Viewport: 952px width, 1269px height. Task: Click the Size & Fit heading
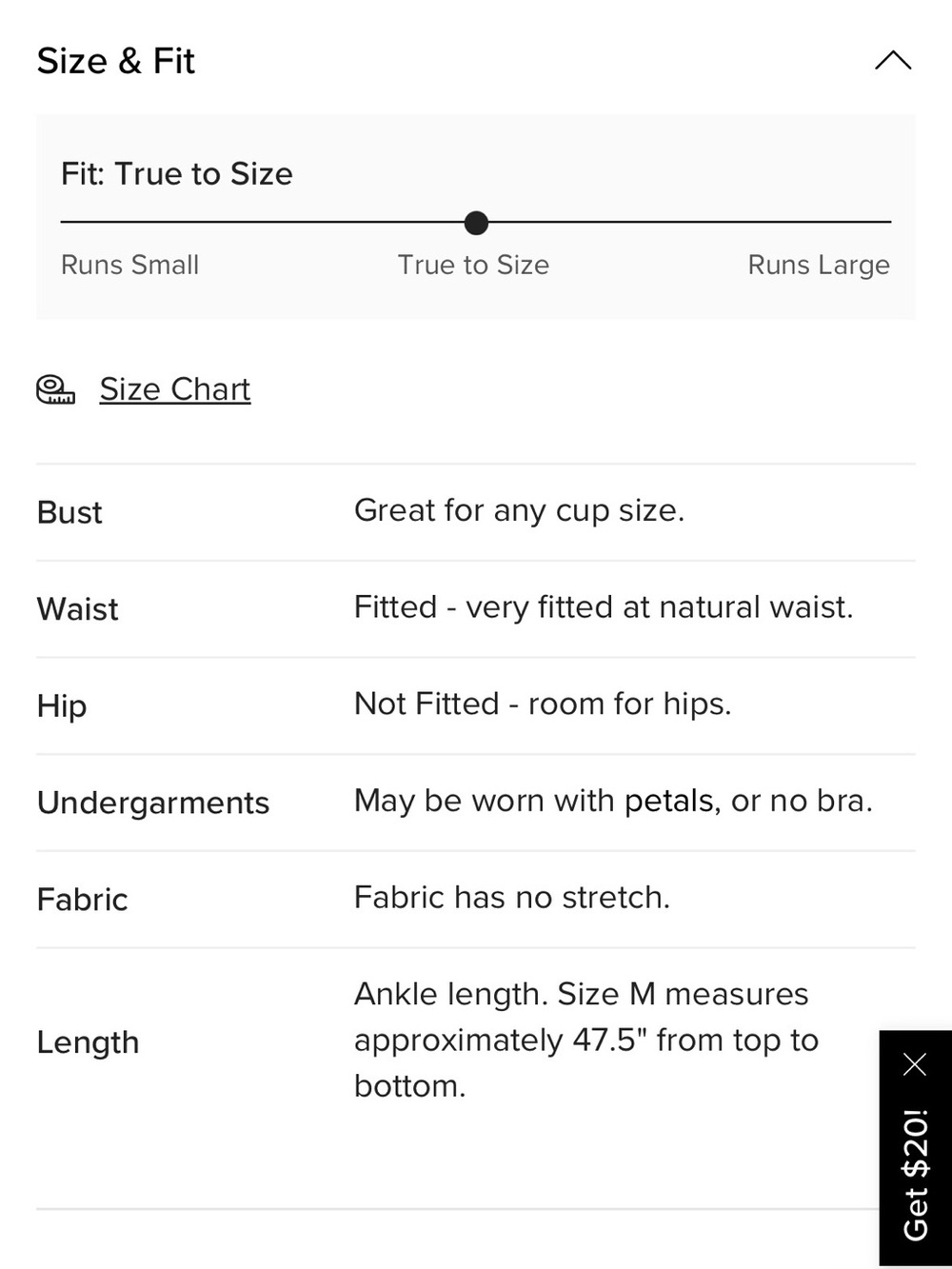(116, 61)
